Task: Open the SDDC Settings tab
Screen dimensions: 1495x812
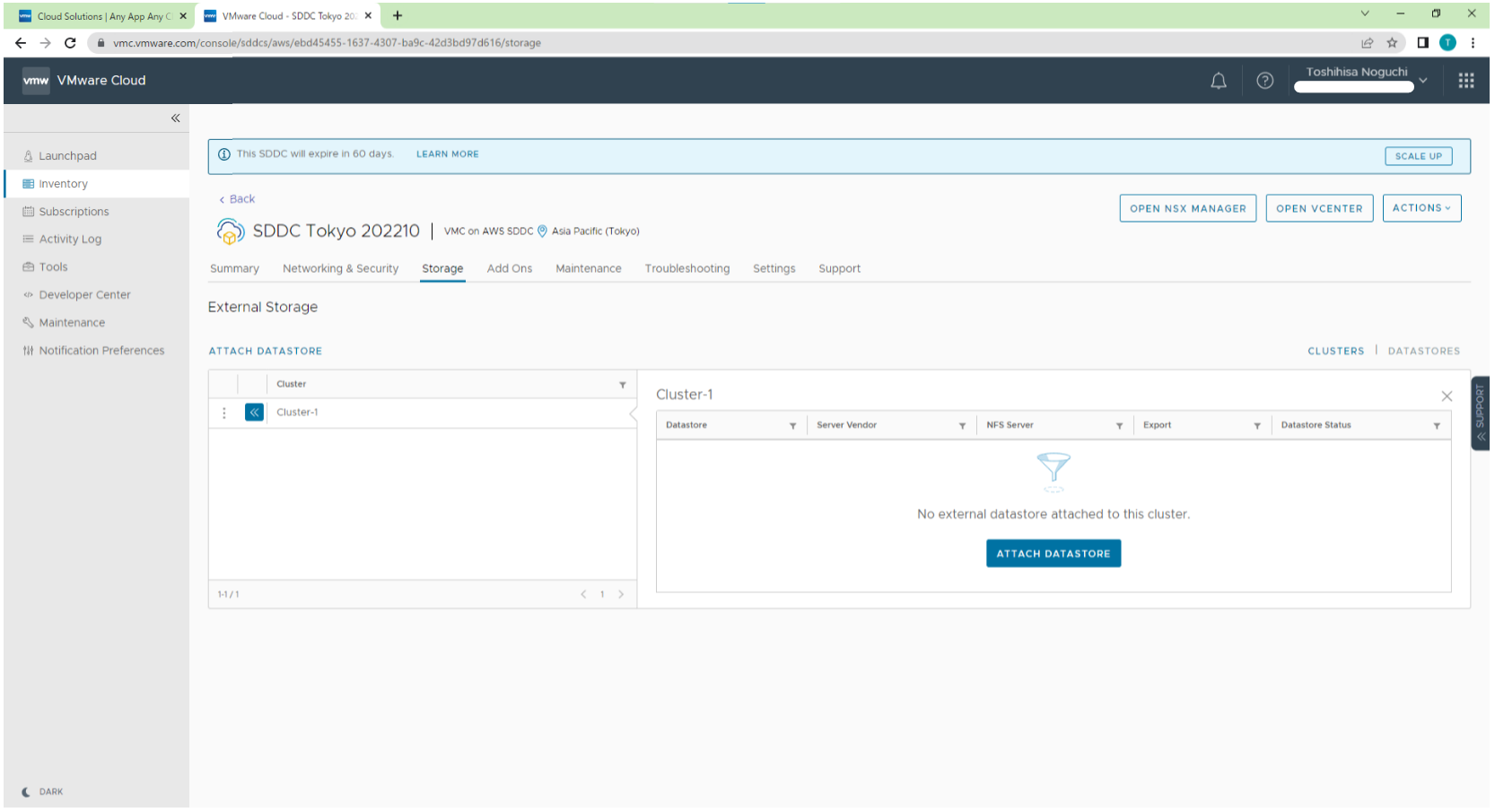Action: point(774,269)
